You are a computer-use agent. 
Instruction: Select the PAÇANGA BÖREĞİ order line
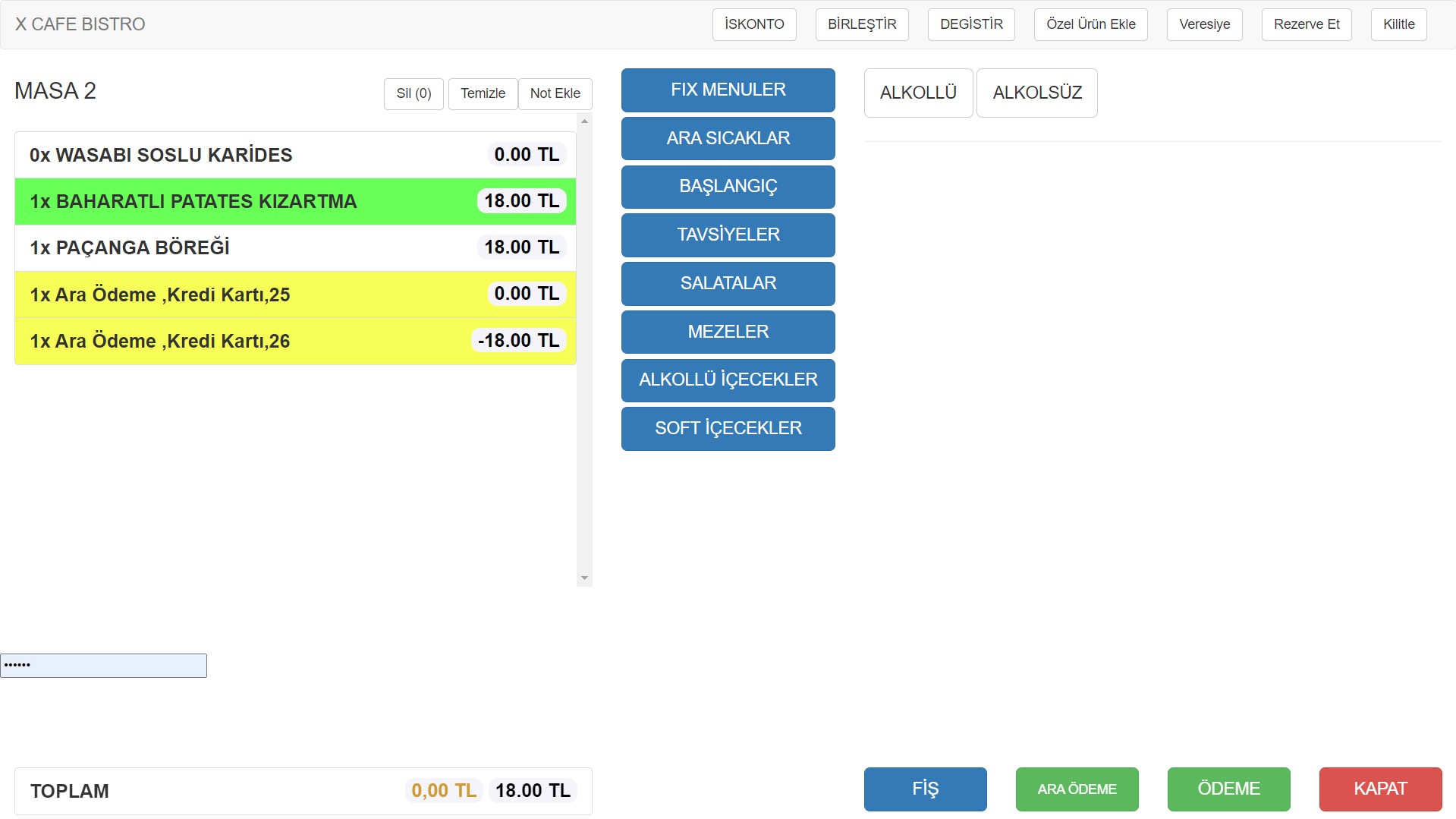(295, 247)
